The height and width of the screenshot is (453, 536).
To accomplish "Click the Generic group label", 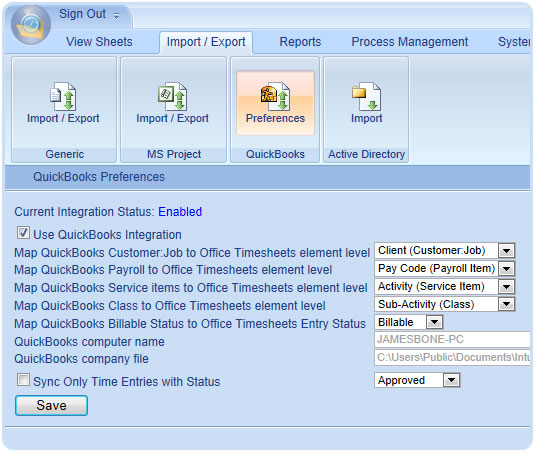I will pos(65,154).
